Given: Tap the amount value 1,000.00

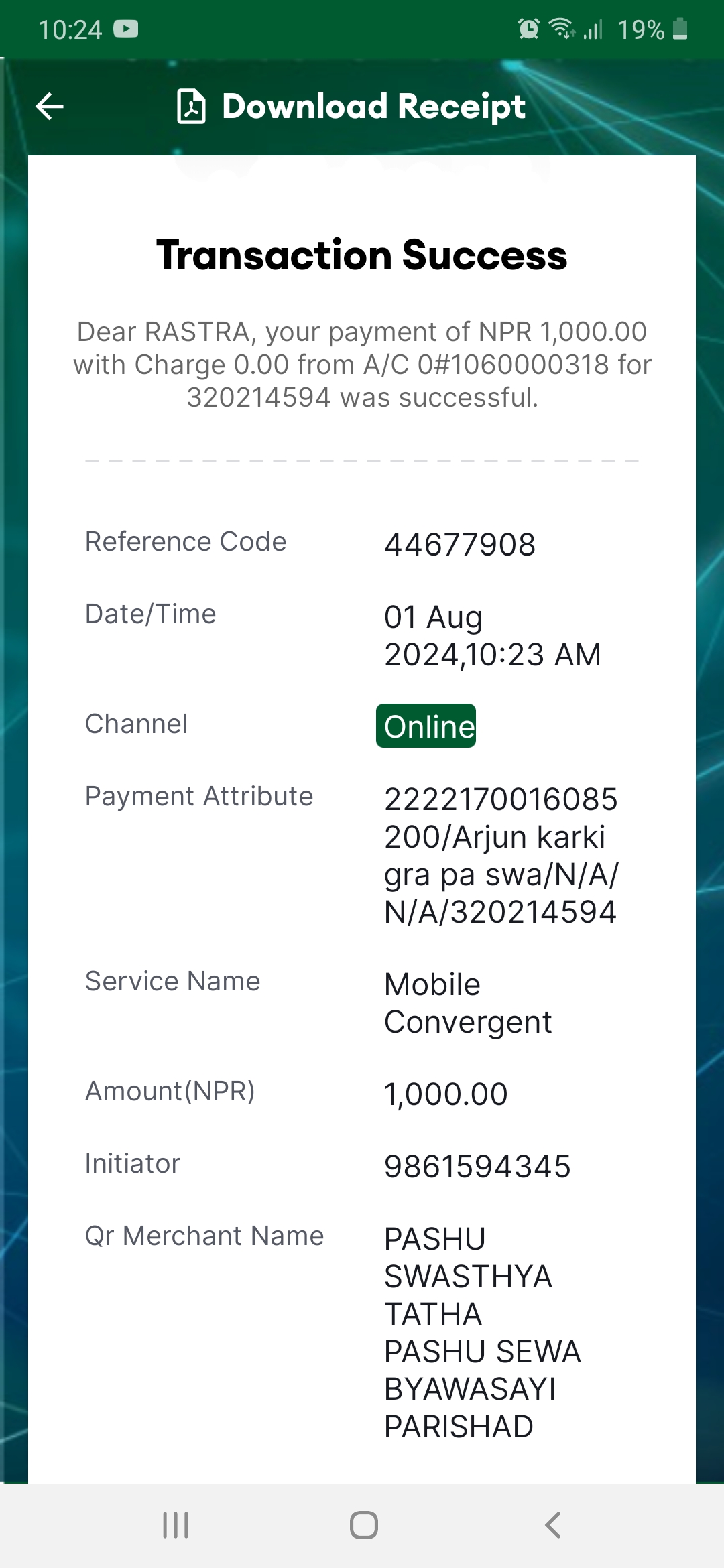Looking at the screenshot, I should [x=446, y=1094].
